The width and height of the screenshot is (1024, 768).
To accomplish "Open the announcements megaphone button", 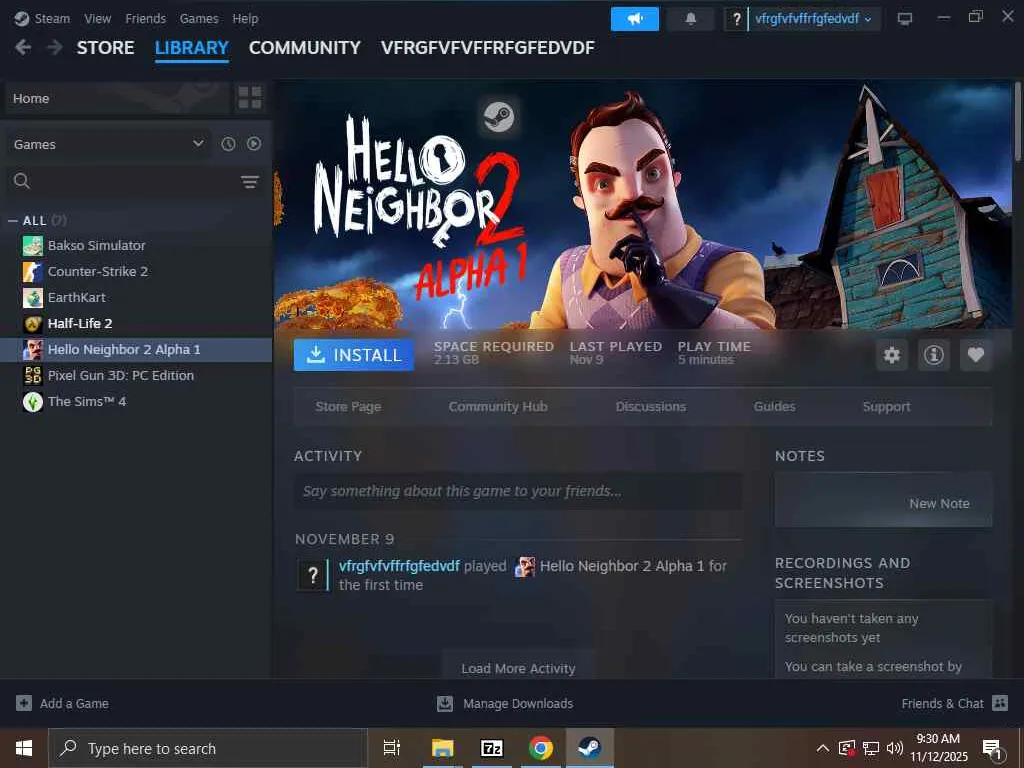I will click(635, 19).
